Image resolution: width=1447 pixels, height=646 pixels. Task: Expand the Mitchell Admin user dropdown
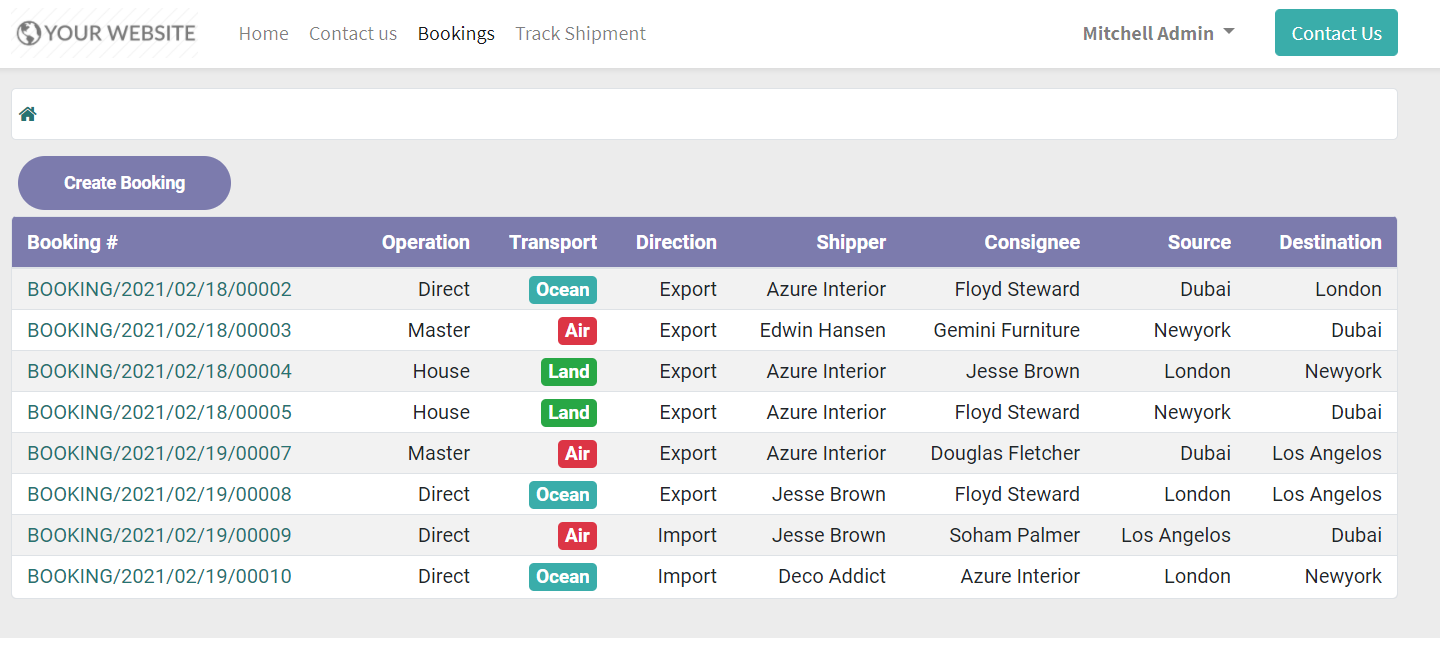tap(1158, 33)
